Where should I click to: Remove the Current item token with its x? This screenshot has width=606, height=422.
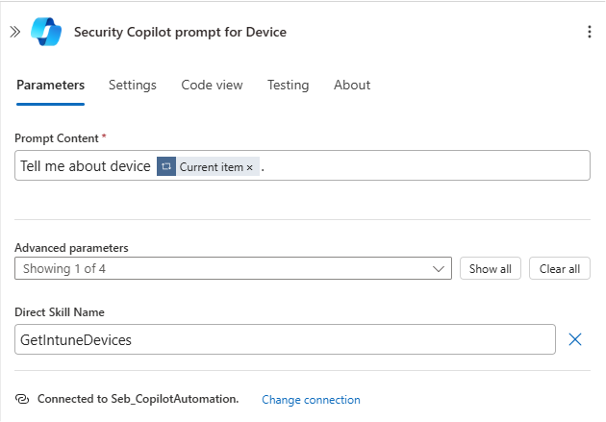click(x=250, y=167)
